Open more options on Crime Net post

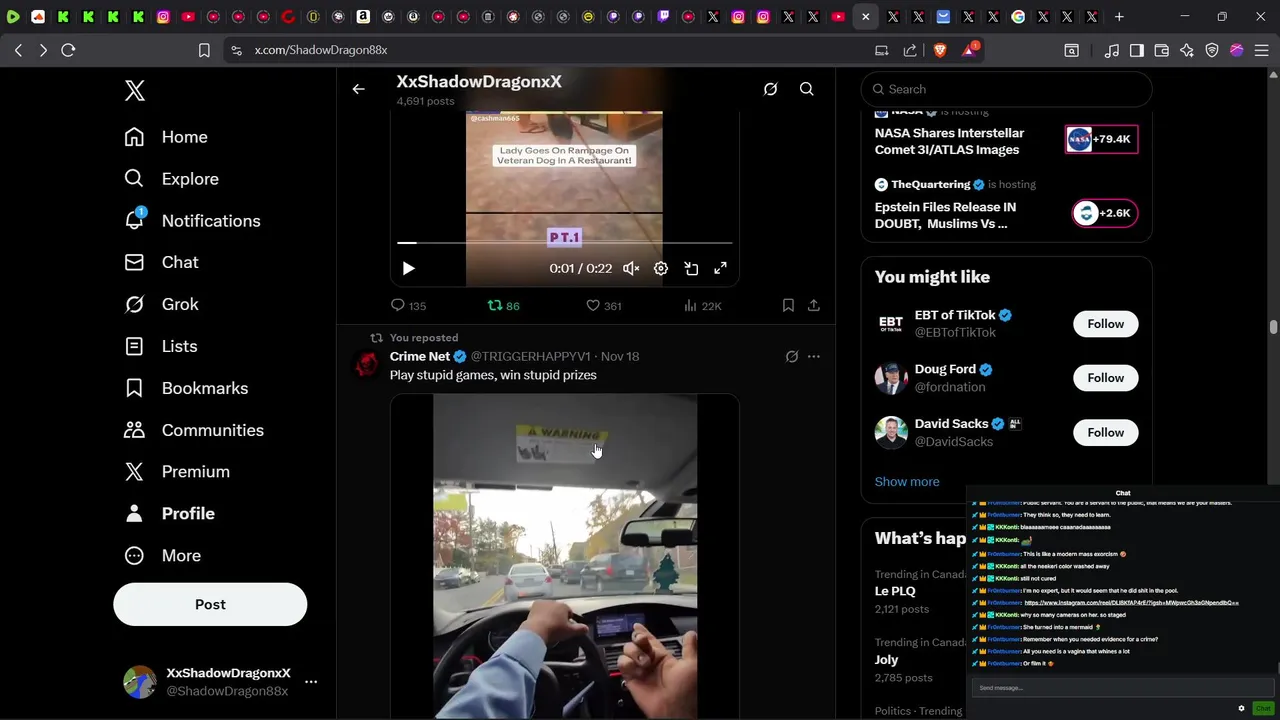pos(813,356)
